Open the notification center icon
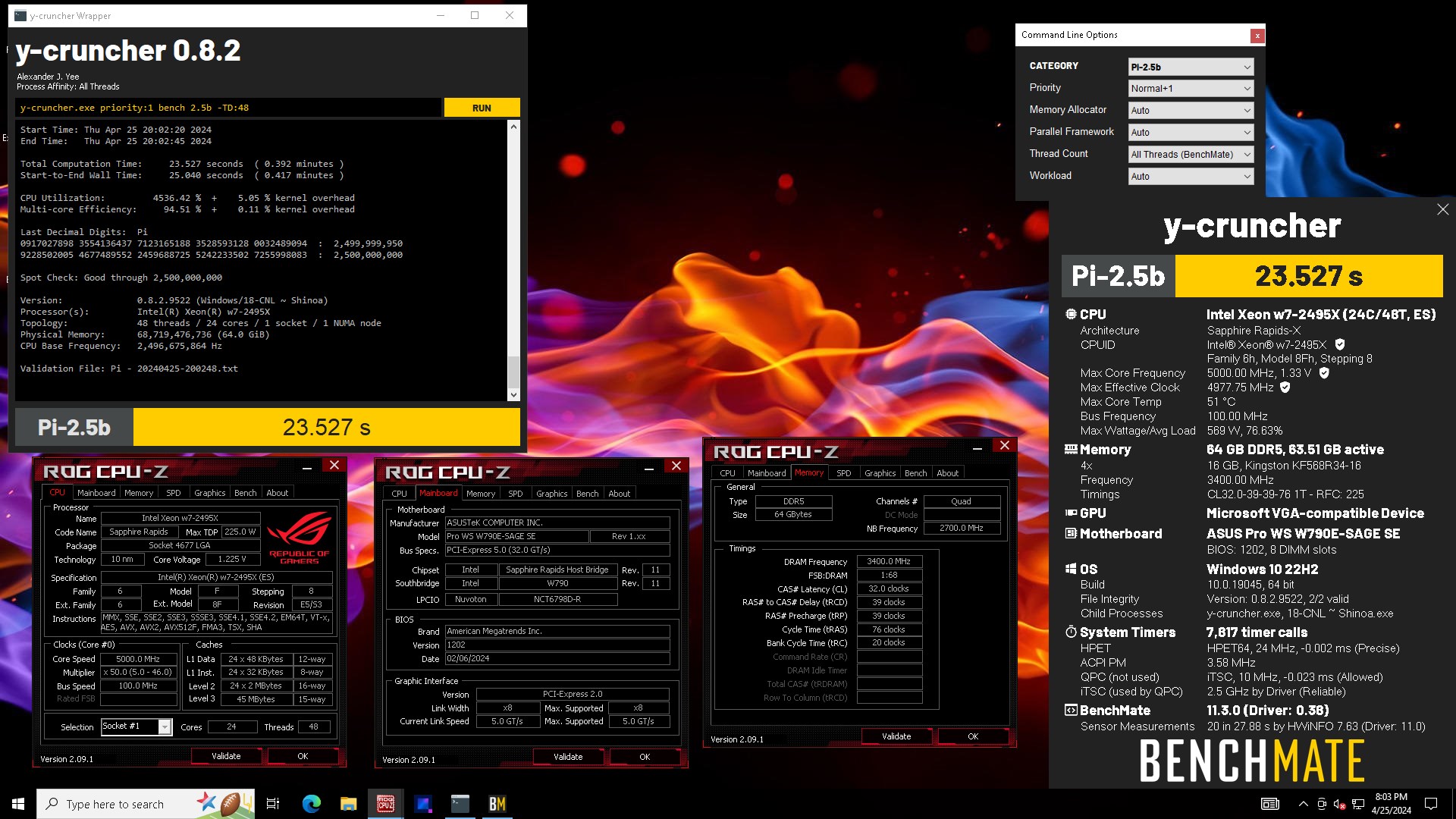This screenshot has height=819, width=1456. [x=1431, y=804]
